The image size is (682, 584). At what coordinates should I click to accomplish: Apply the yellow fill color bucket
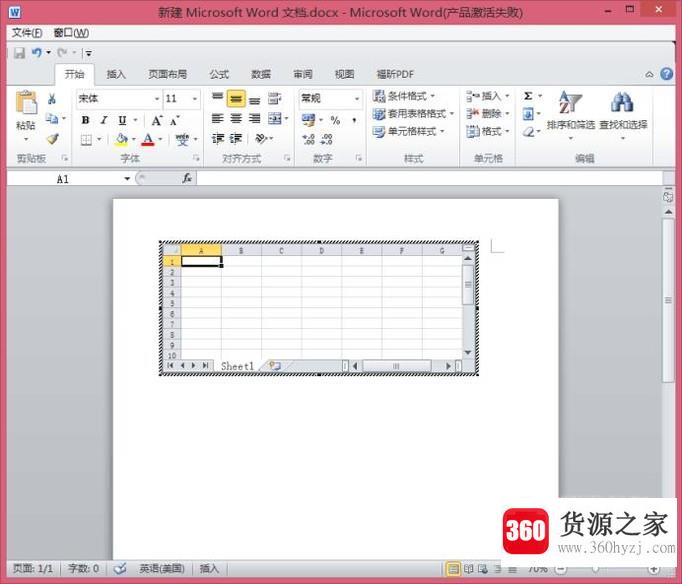coord(121,140)
